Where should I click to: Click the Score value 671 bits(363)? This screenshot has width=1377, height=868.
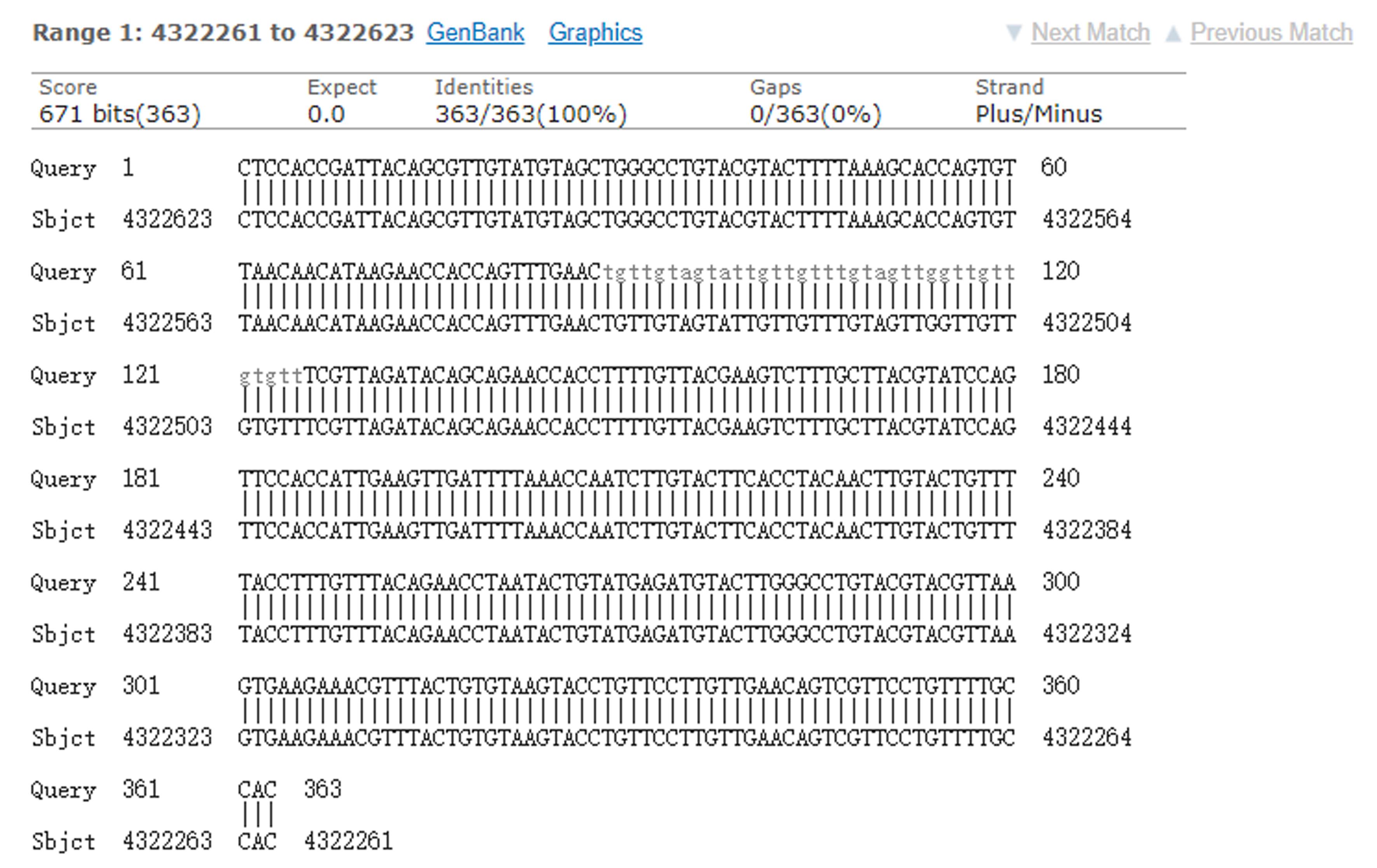tap(120, 114)
